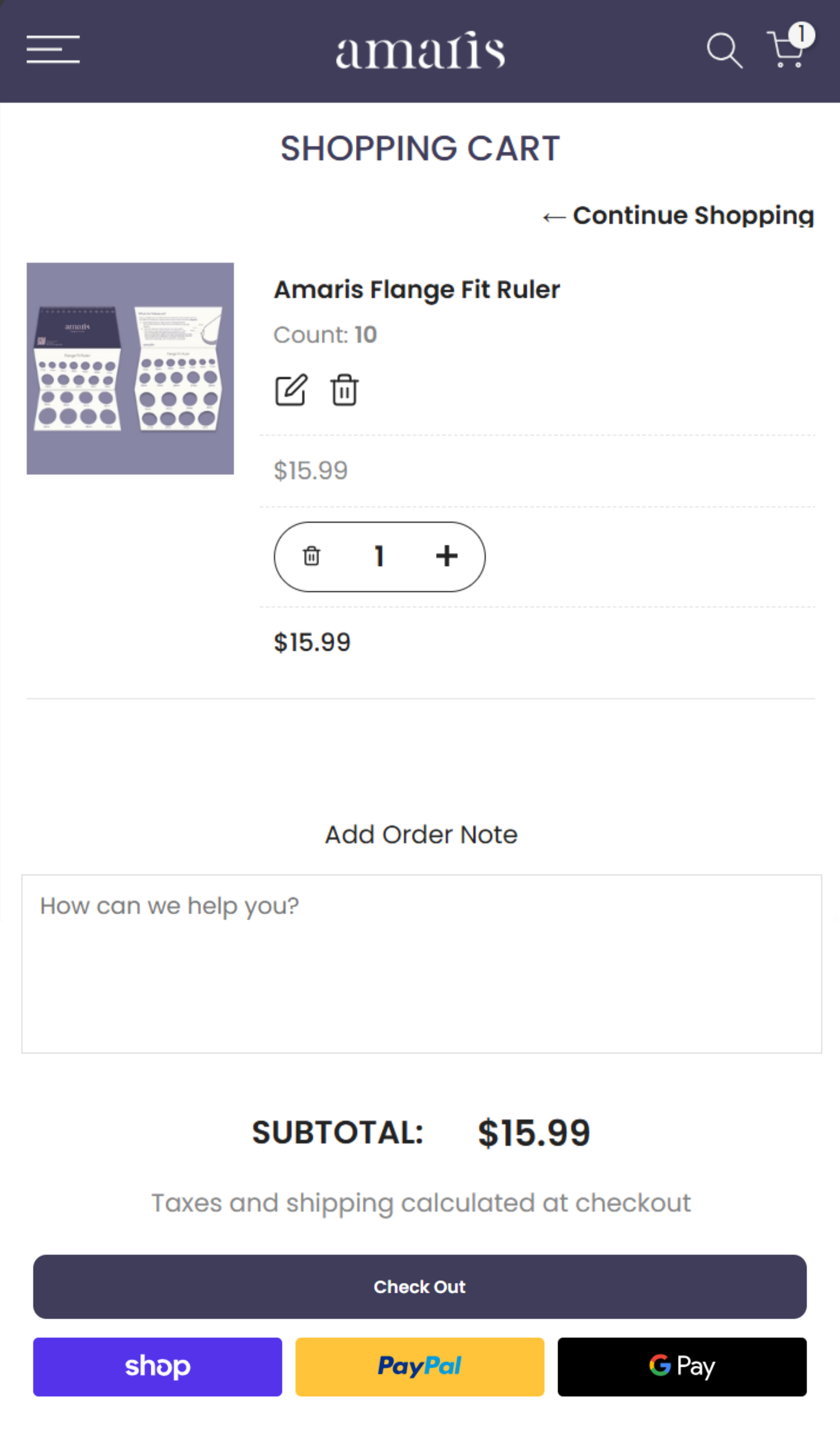Click the subtotal amount $15.99
The image size is (840, 1435).
tap(534, 1133)
